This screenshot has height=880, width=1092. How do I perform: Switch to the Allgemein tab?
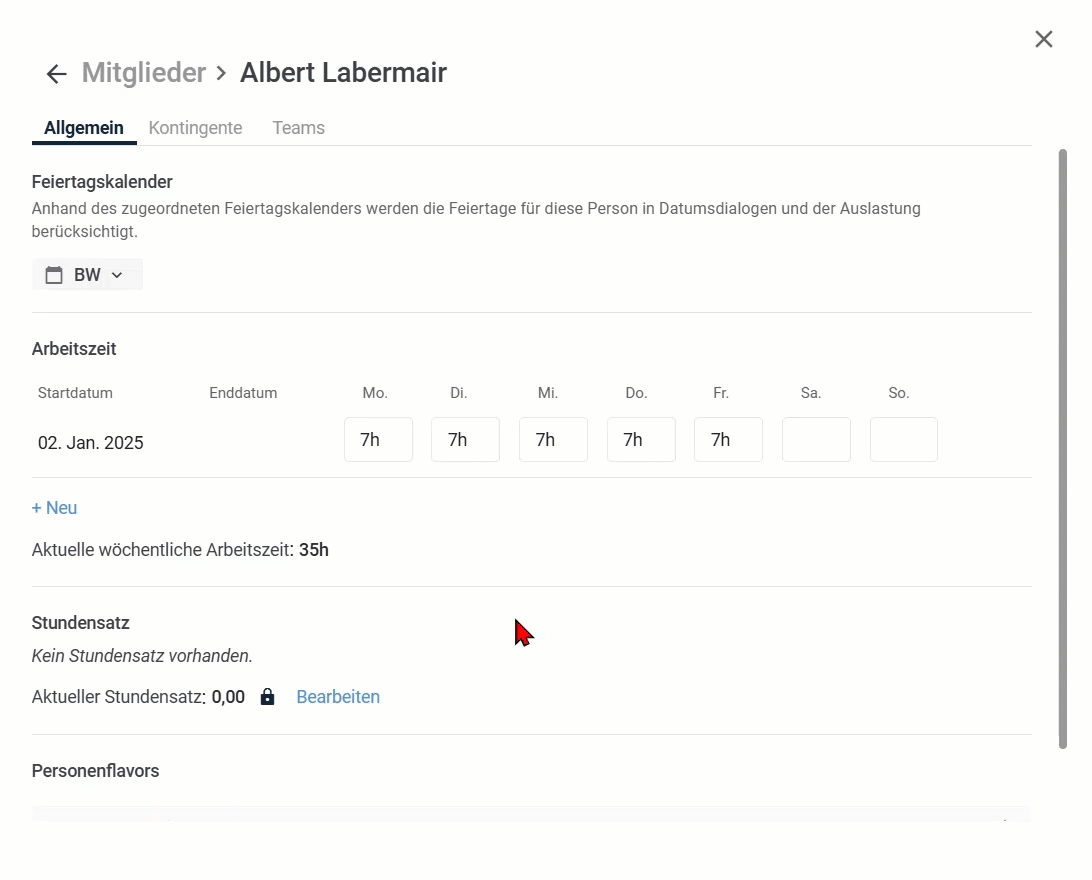(84, 128)
